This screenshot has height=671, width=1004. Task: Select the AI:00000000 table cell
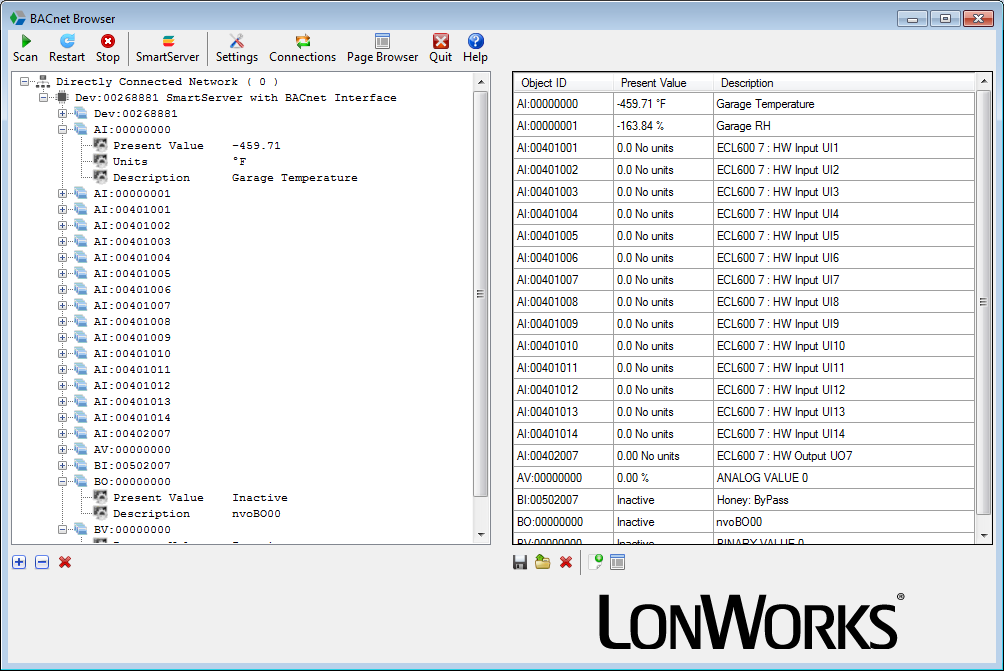coord(563,104)
